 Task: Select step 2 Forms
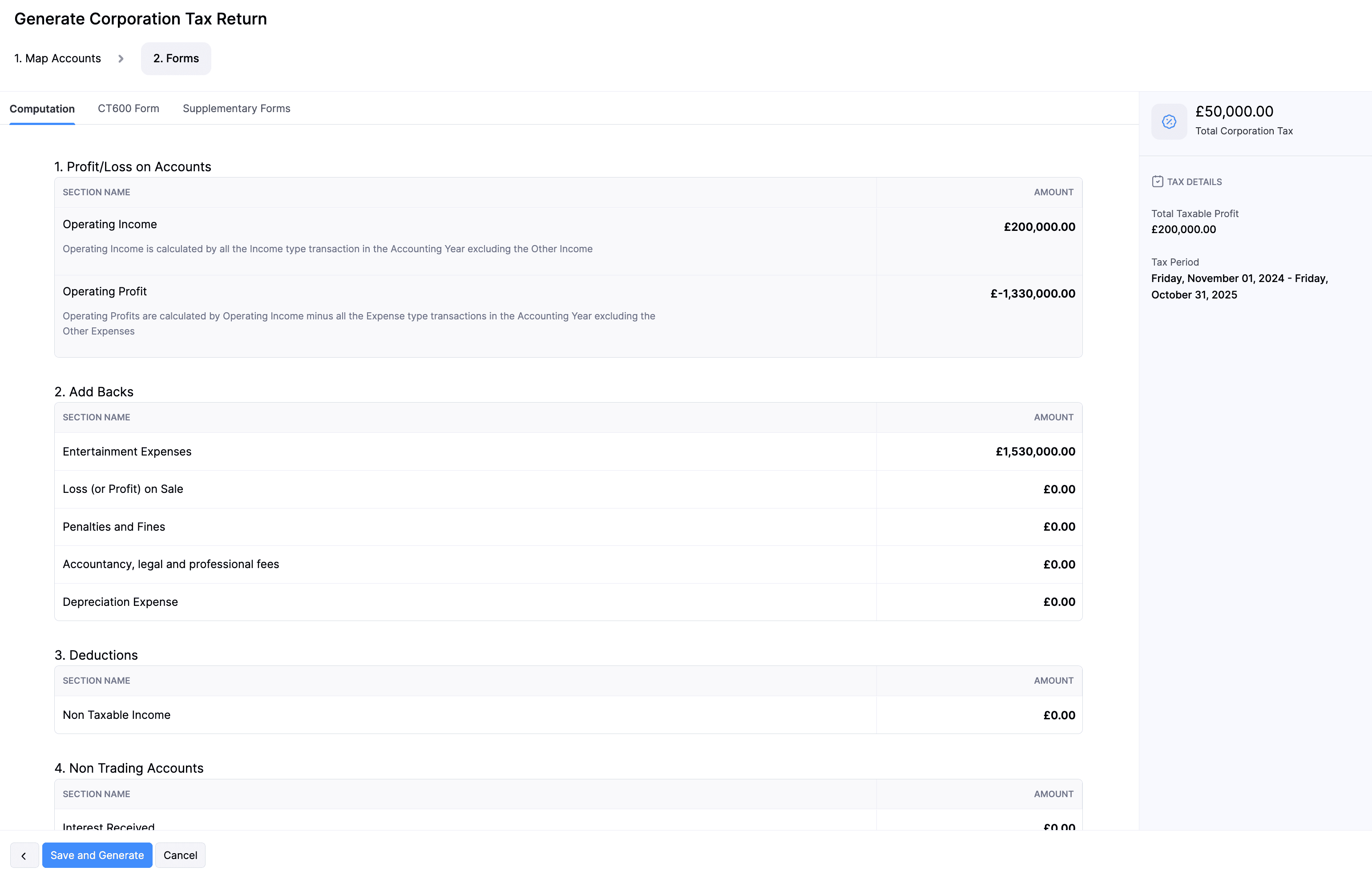point(176,58)
